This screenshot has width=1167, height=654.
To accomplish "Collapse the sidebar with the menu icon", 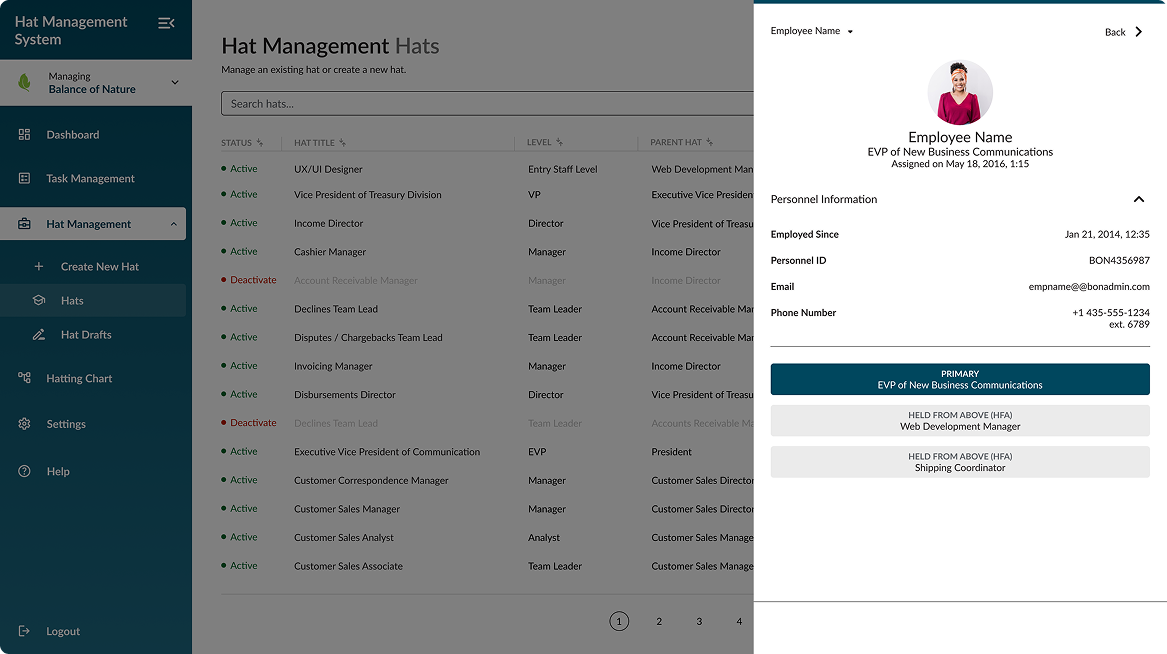I will pyautogui.click(x=166, y=23).
